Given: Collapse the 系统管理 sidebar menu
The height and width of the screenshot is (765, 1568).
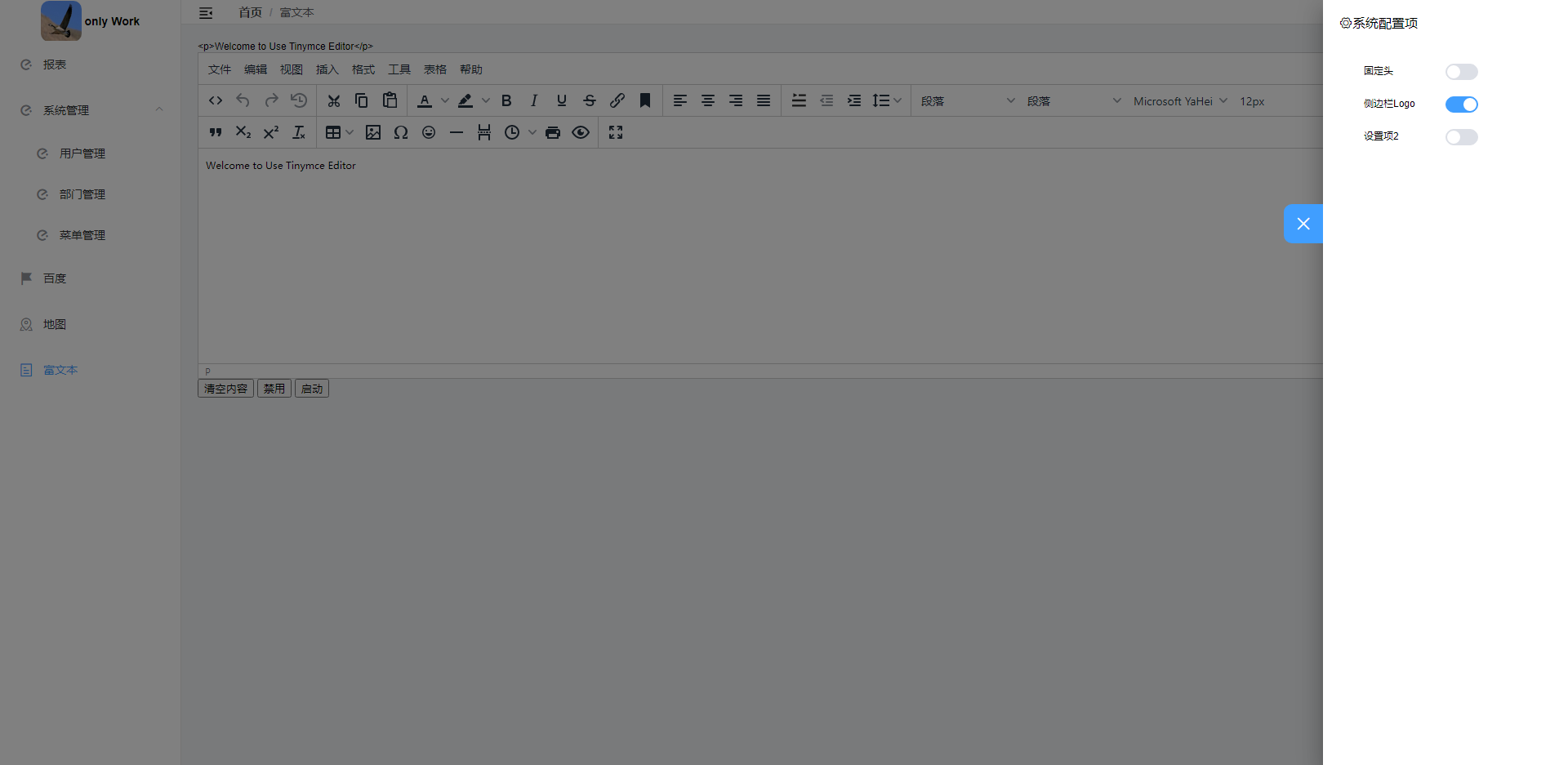Looking at the screenshot, I should 90,110.
